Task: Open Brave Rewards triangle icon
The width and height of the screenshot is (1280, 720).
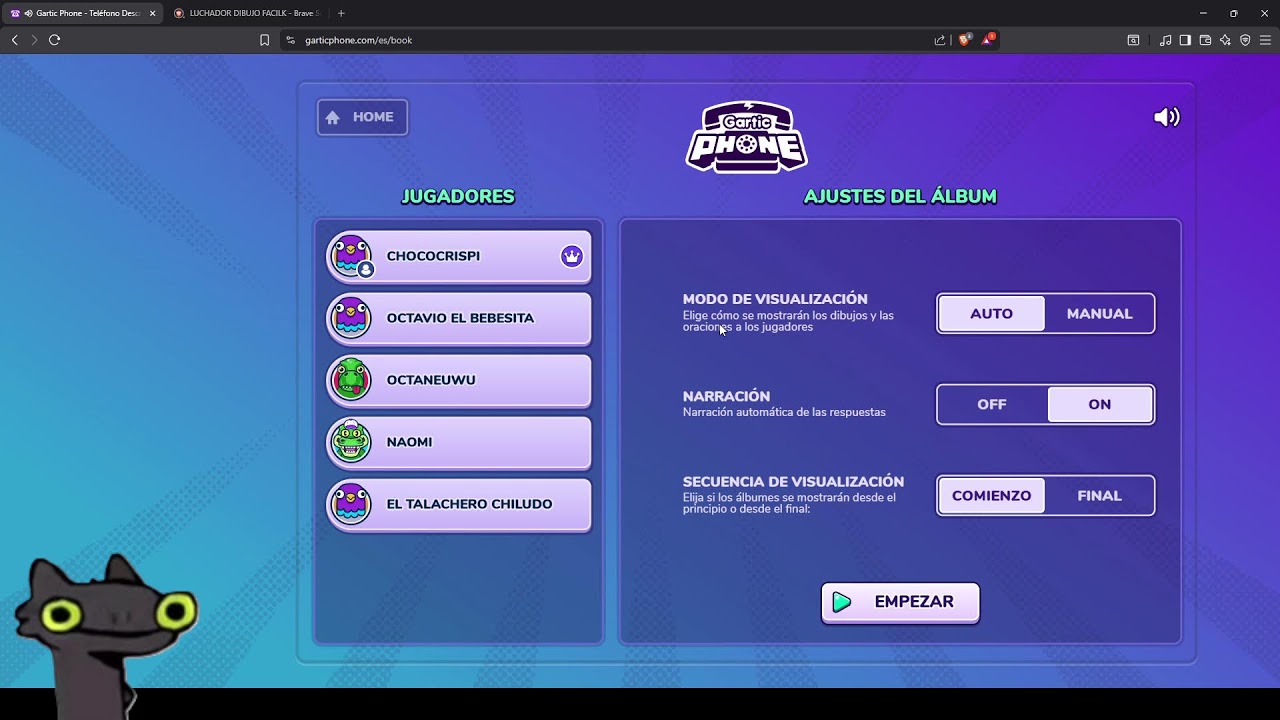Action: 988,40
